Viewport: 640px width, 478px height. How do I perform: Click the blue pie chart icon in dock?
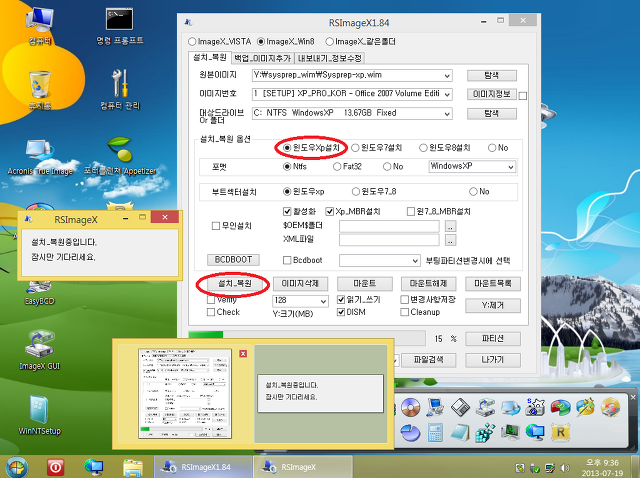410,432
